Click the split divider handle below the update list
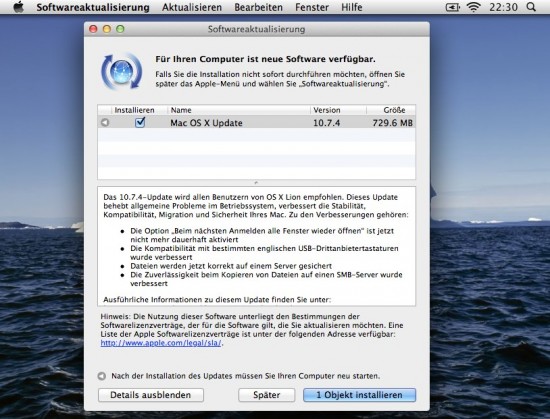 [x=256, y=183]
